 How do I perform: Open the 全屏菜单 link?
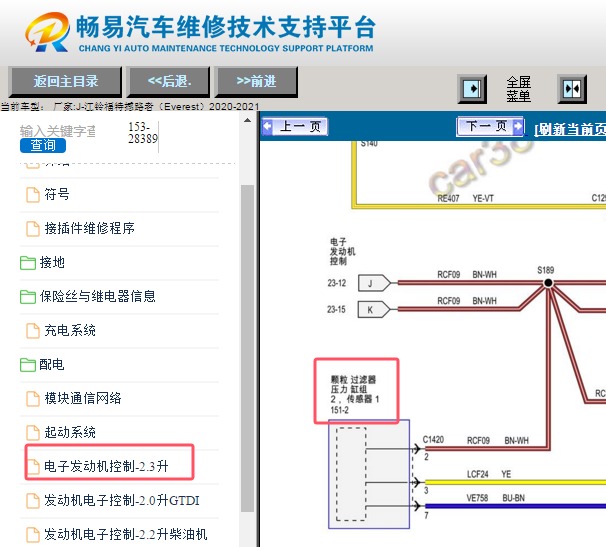518,89
